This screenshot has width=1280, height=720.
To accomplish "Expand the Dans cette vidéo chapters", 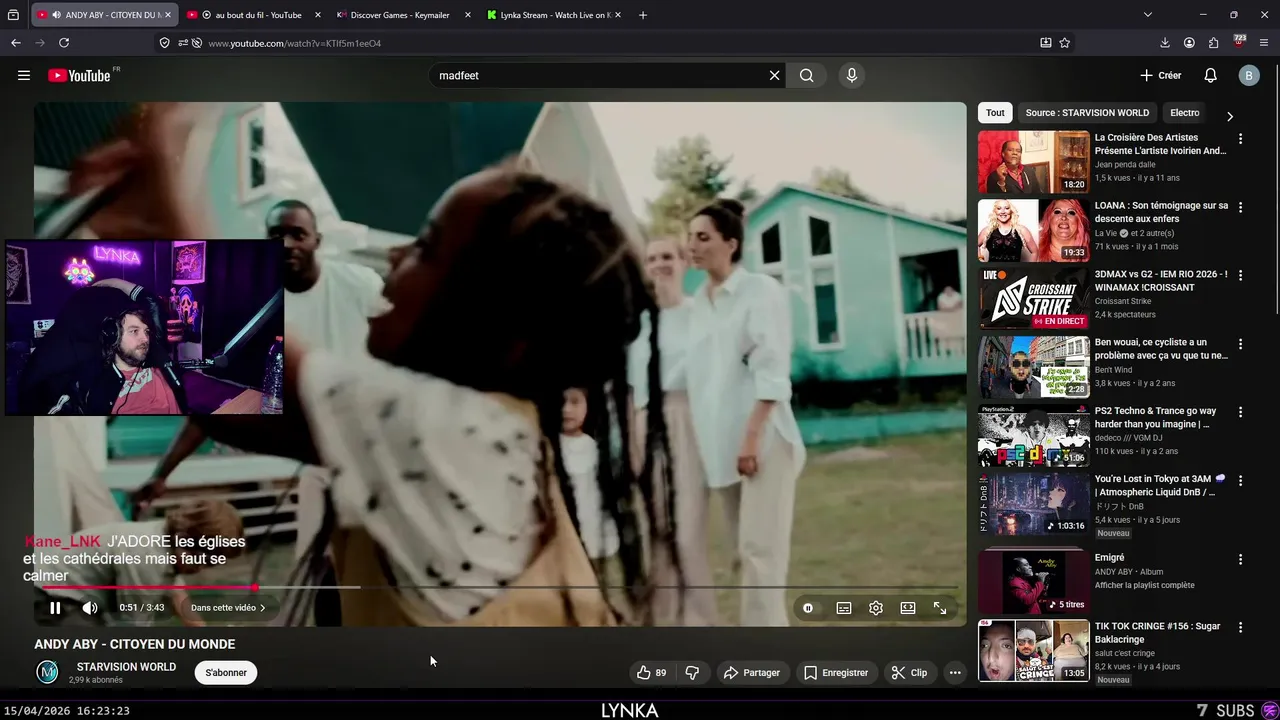I will 228,607.
